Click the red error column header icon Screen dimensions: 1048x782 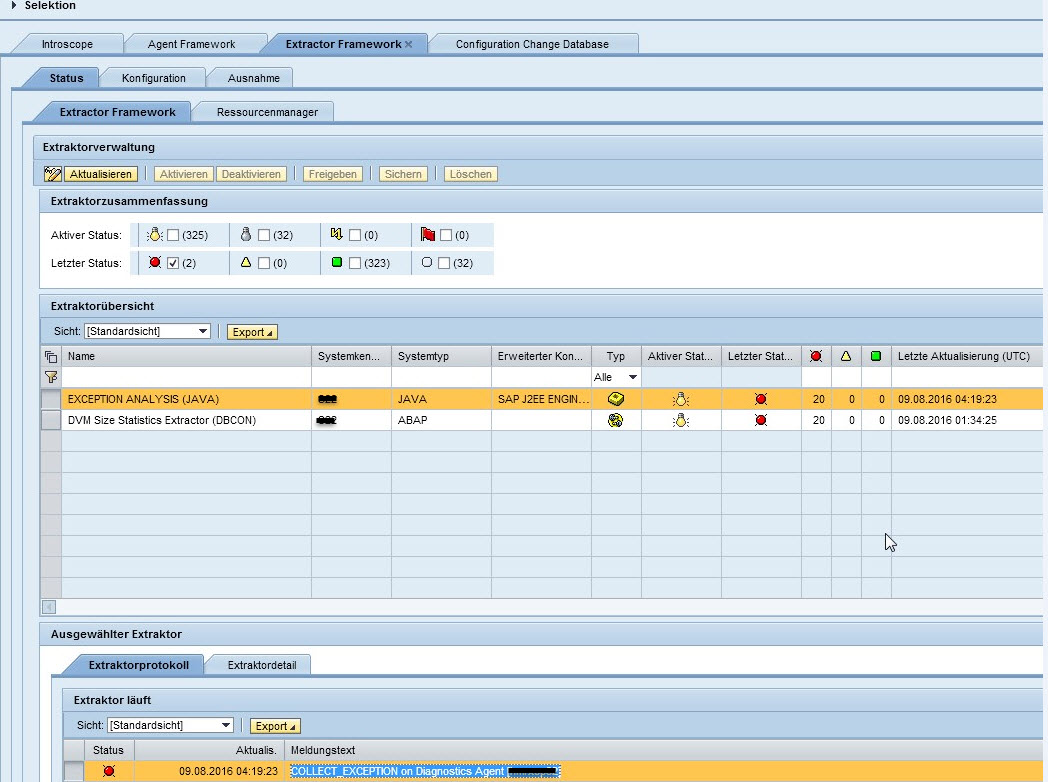coord(816,356)
